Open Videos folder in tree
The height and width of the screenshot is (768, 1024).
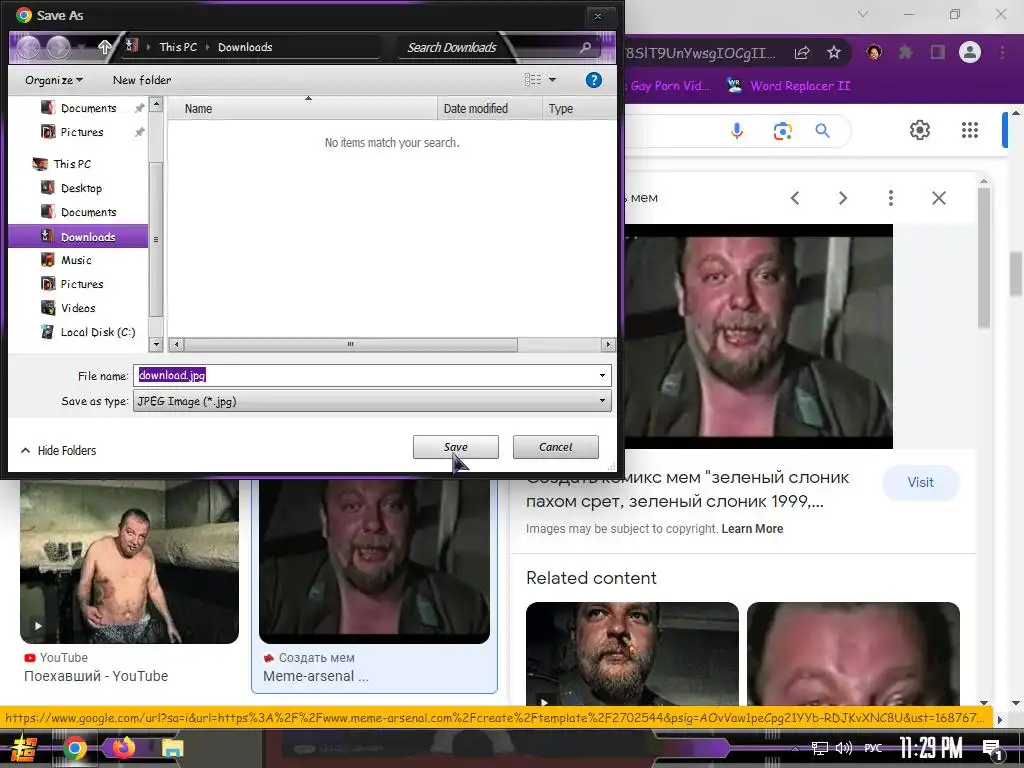pyautogui.click(x=78, y=308)
